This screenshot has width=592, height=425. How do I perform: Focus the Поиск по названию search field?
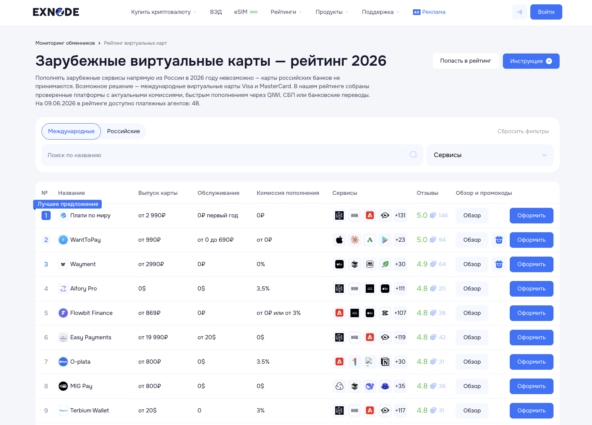(232, 155)
